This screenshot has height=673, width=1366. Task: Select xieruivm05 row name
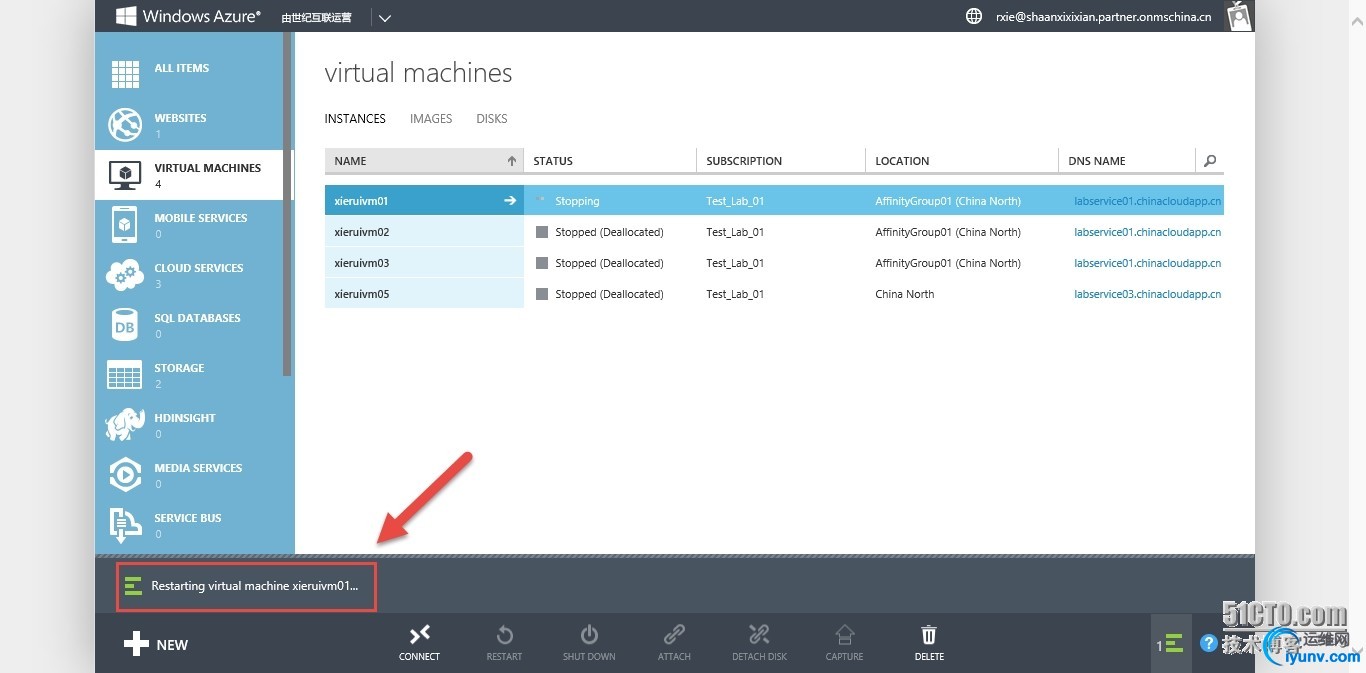coord(362,294)
